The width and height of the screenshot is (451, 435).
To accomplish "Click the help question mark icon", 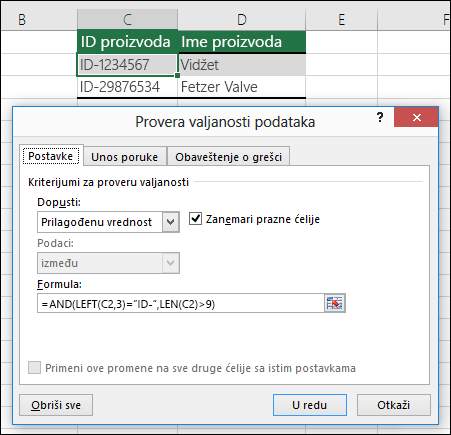I will pyautogui.click(x=380, y=117).
